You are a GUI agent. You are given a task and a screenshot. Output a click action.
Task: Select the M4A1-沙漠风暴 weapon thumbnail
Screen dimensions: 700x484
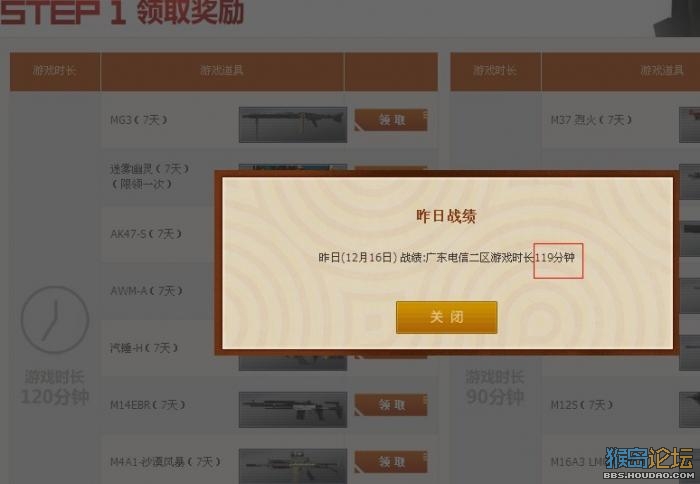(x=293, y=466)
